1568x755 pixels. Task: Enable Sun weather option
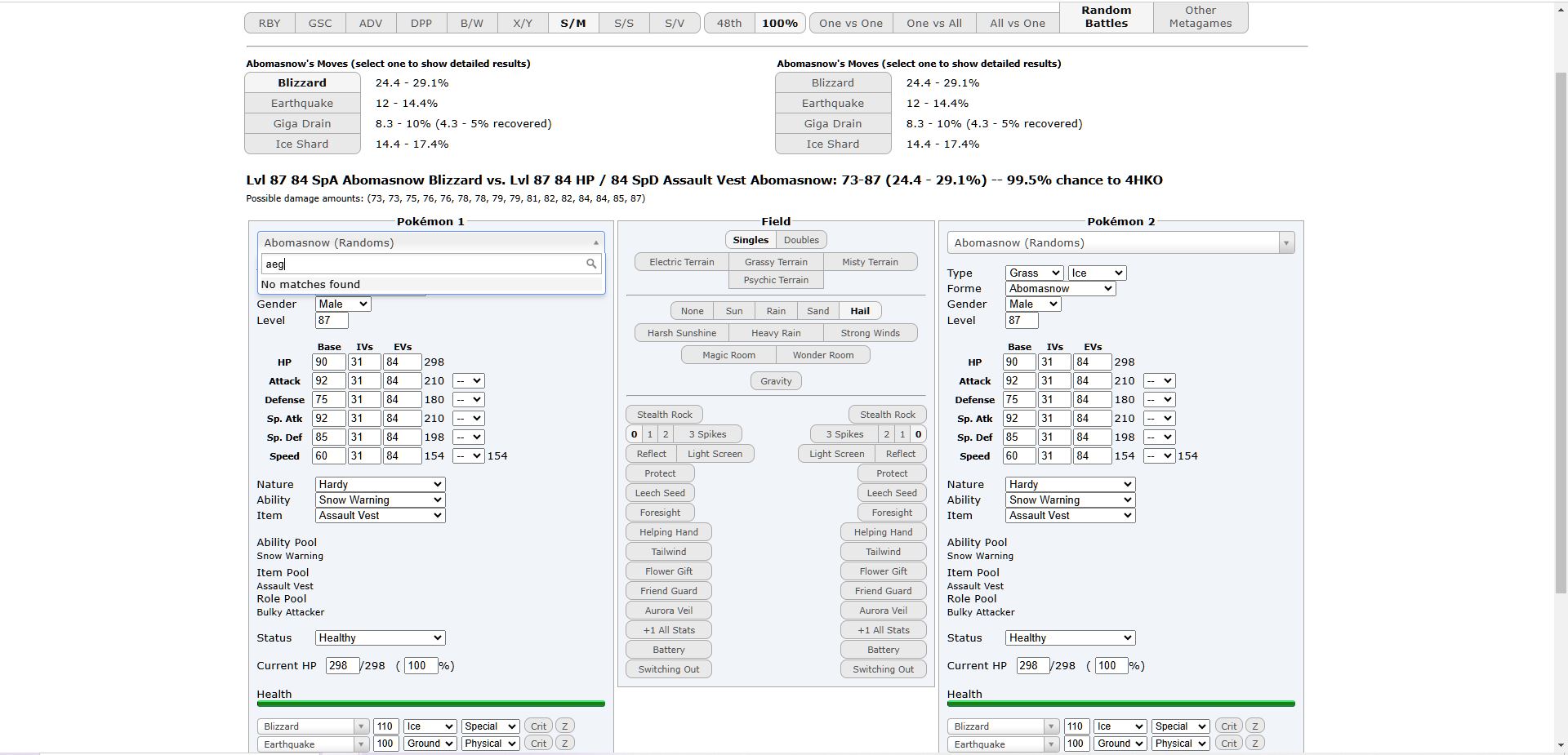pyautogui.click(x=733, y=311)
